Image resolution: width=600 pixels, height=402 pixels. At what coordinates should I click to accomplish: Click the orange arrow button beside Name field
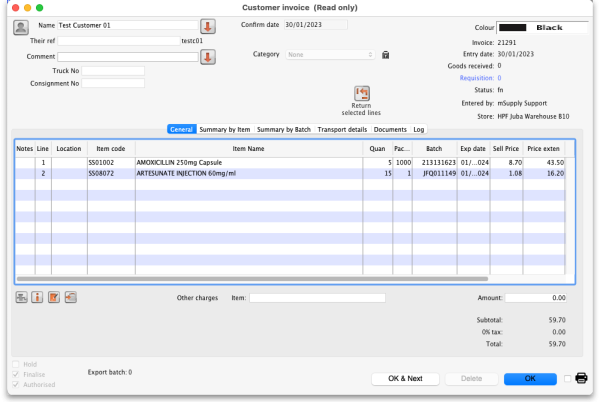coord(208,26)
